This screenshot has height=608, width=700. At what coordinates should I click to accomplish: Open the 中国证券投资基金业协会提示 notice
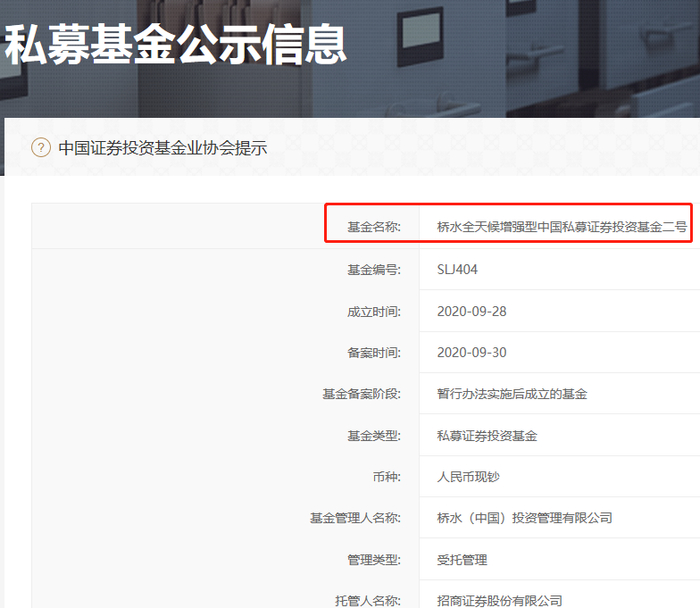point(162,148)
